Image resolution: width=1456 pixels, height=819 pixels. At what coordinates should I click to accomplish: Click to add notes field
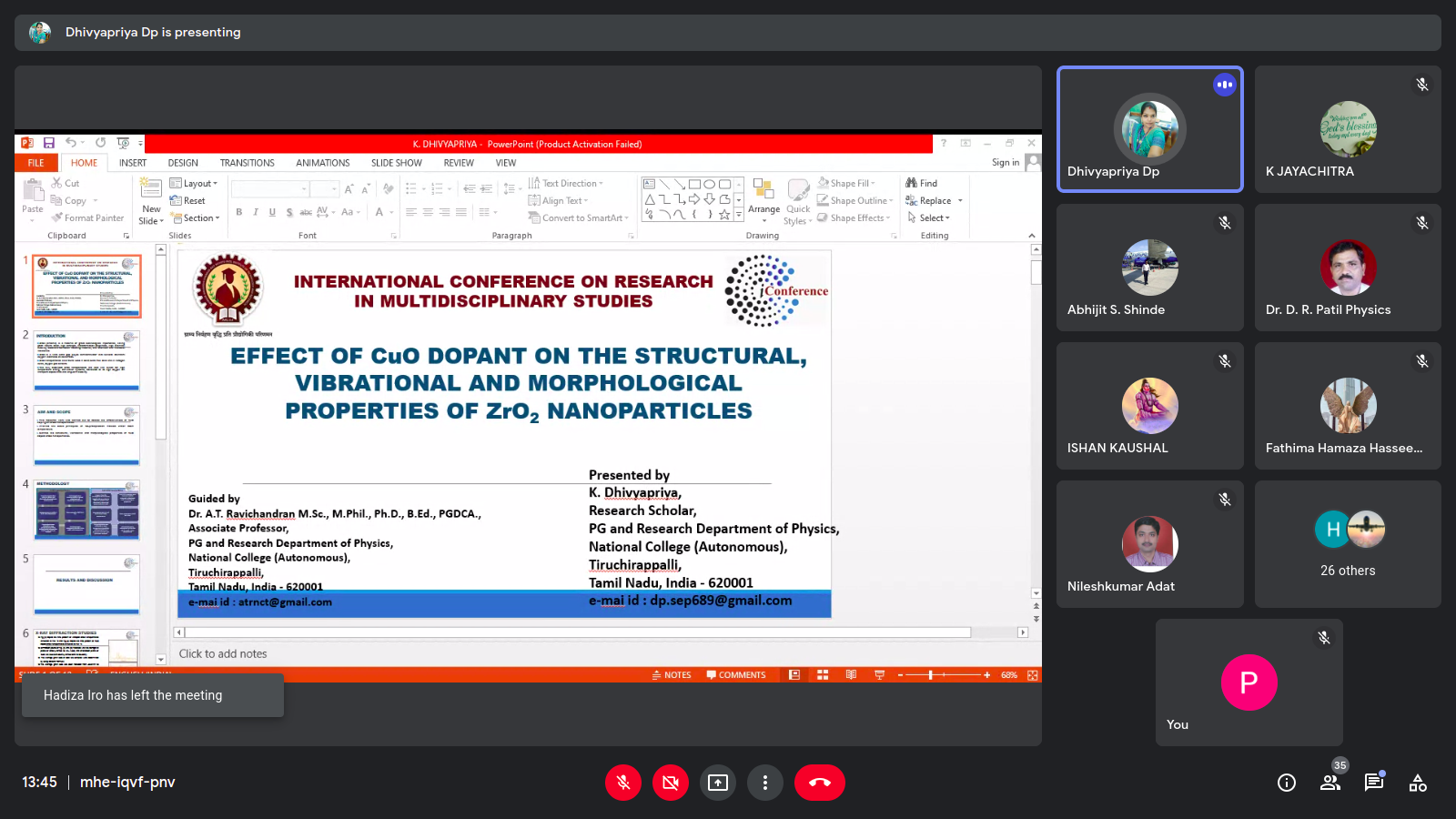point(223,653)
